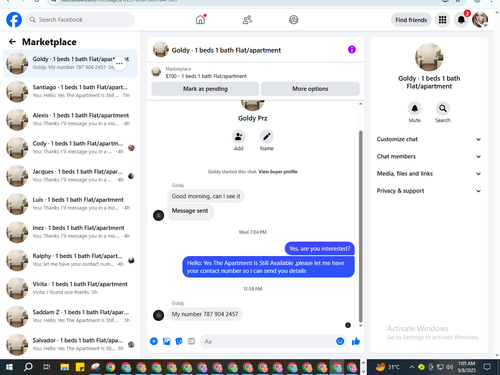Choose a sticker icon in composer
Image resolution: width=500 pixels, height=375 pixels.
tap(179, 341)
